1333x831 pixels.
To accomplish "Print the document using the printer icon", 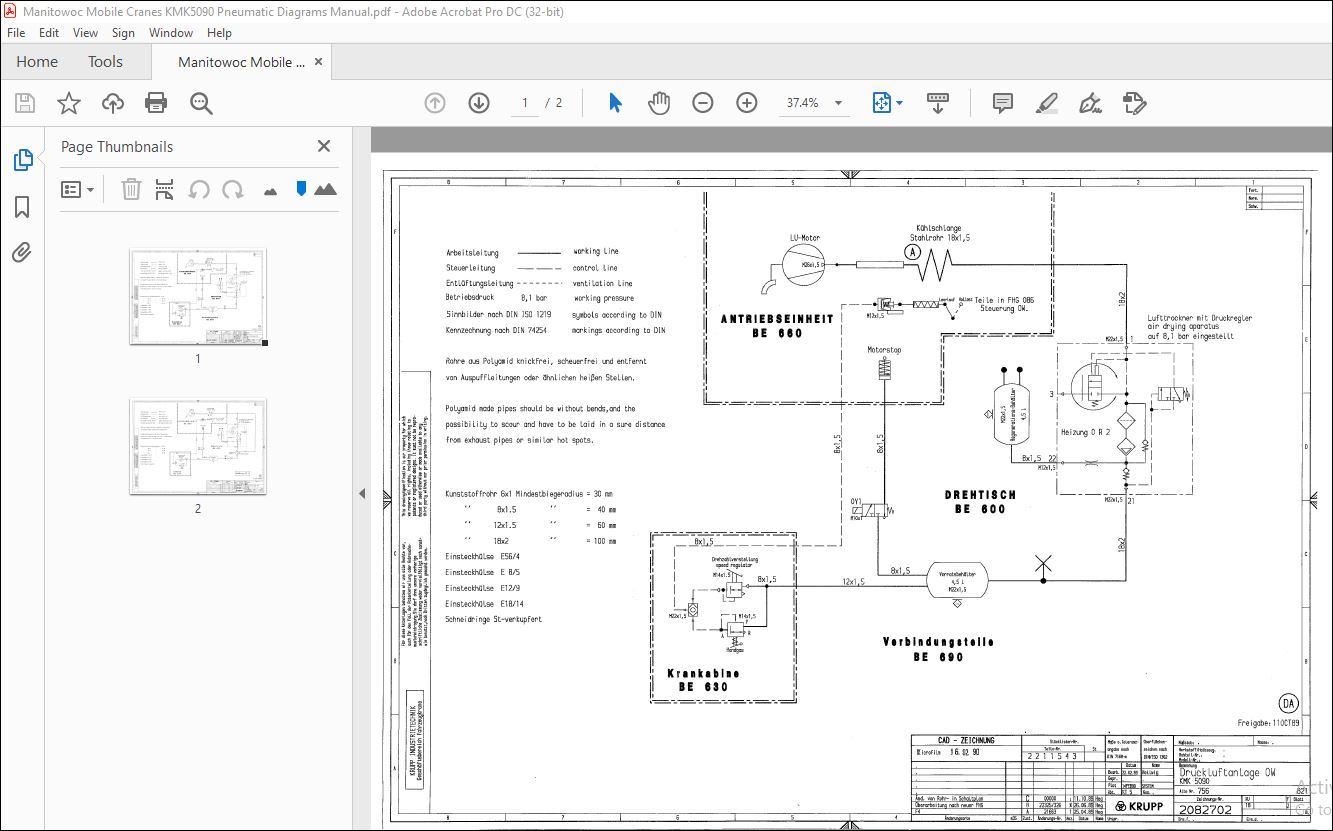I will (x=156, y=103).
